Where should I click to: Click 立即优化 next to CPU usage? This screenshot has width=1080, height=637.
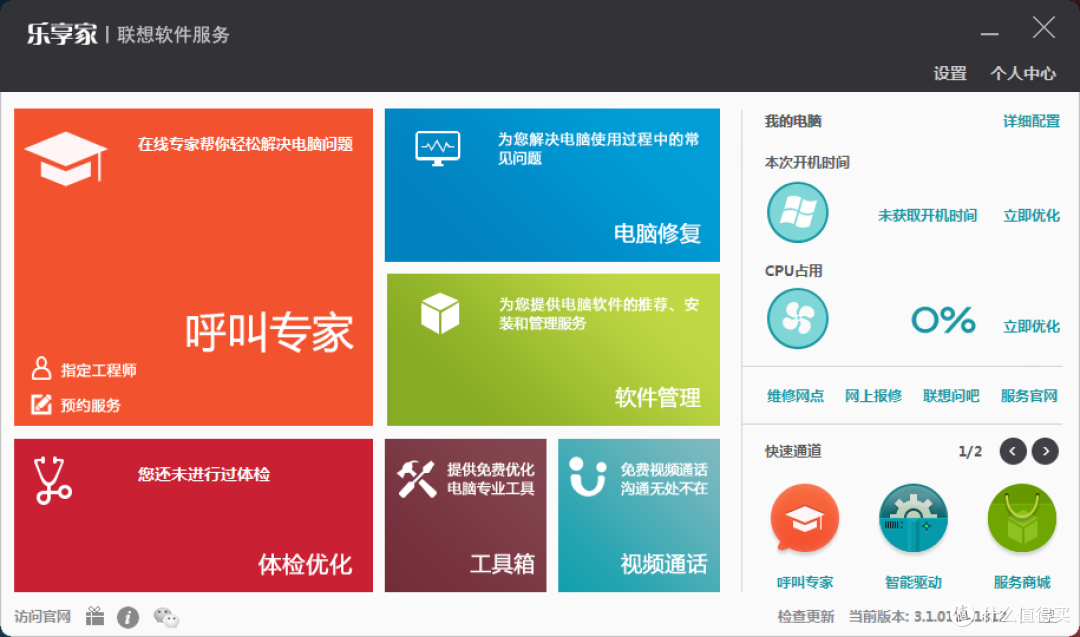tap(1031, 326)
